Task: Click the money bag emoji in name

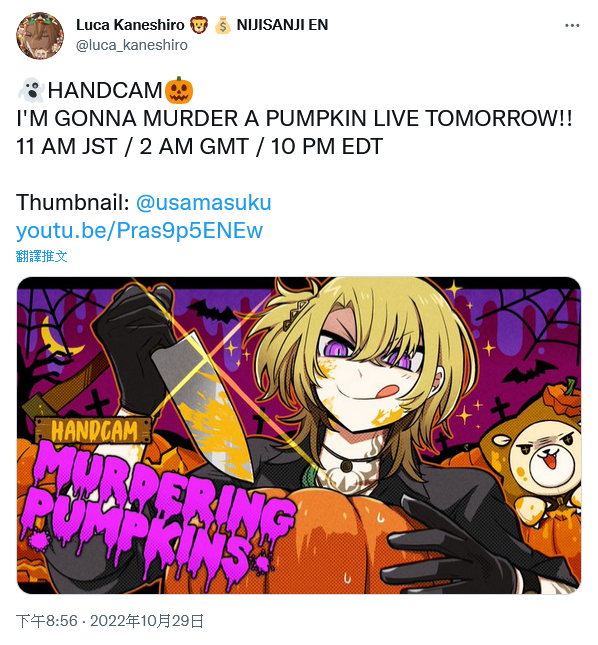Action: tap(223, 25)
